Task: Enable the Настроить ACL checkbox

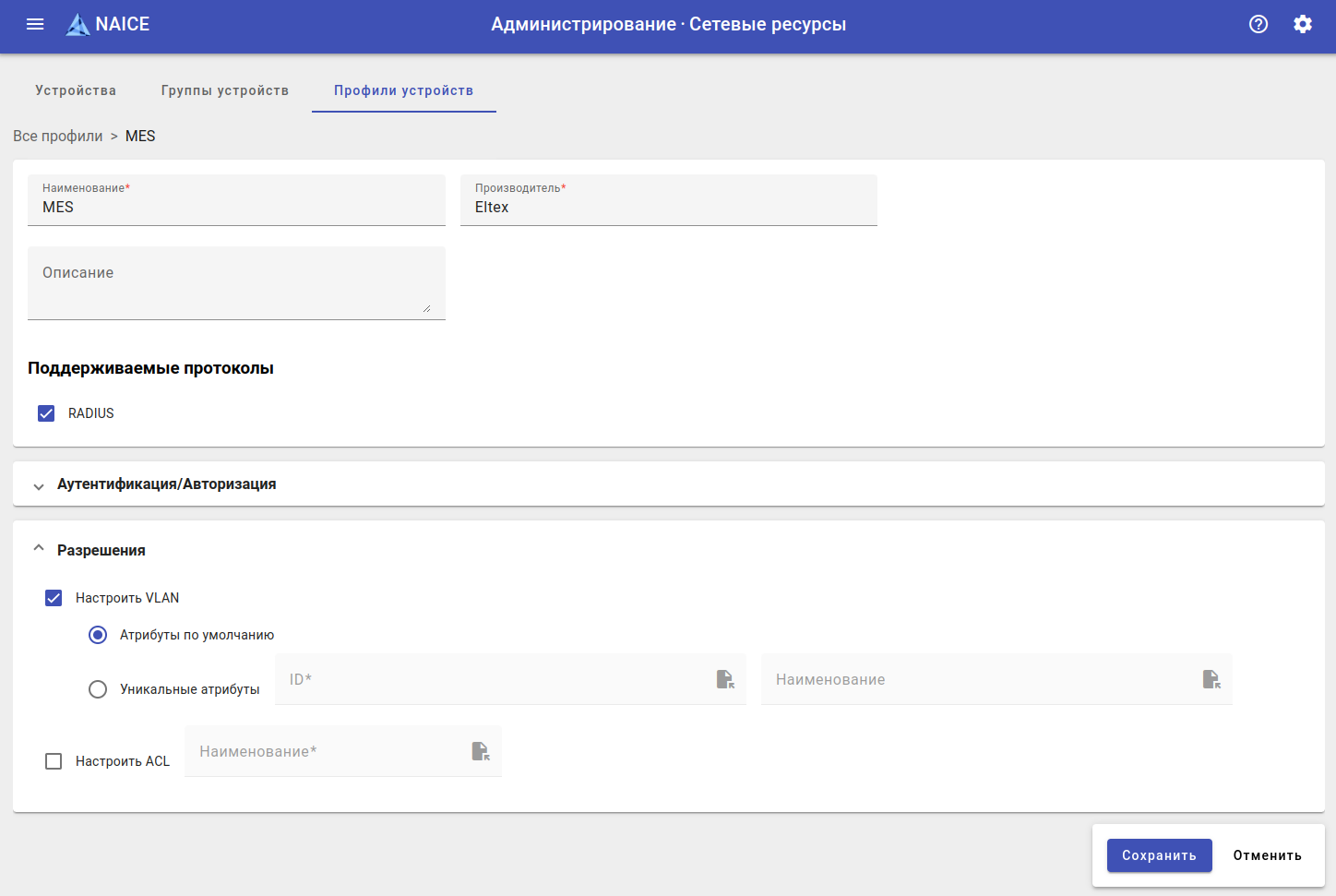Action: pos(54,761)
